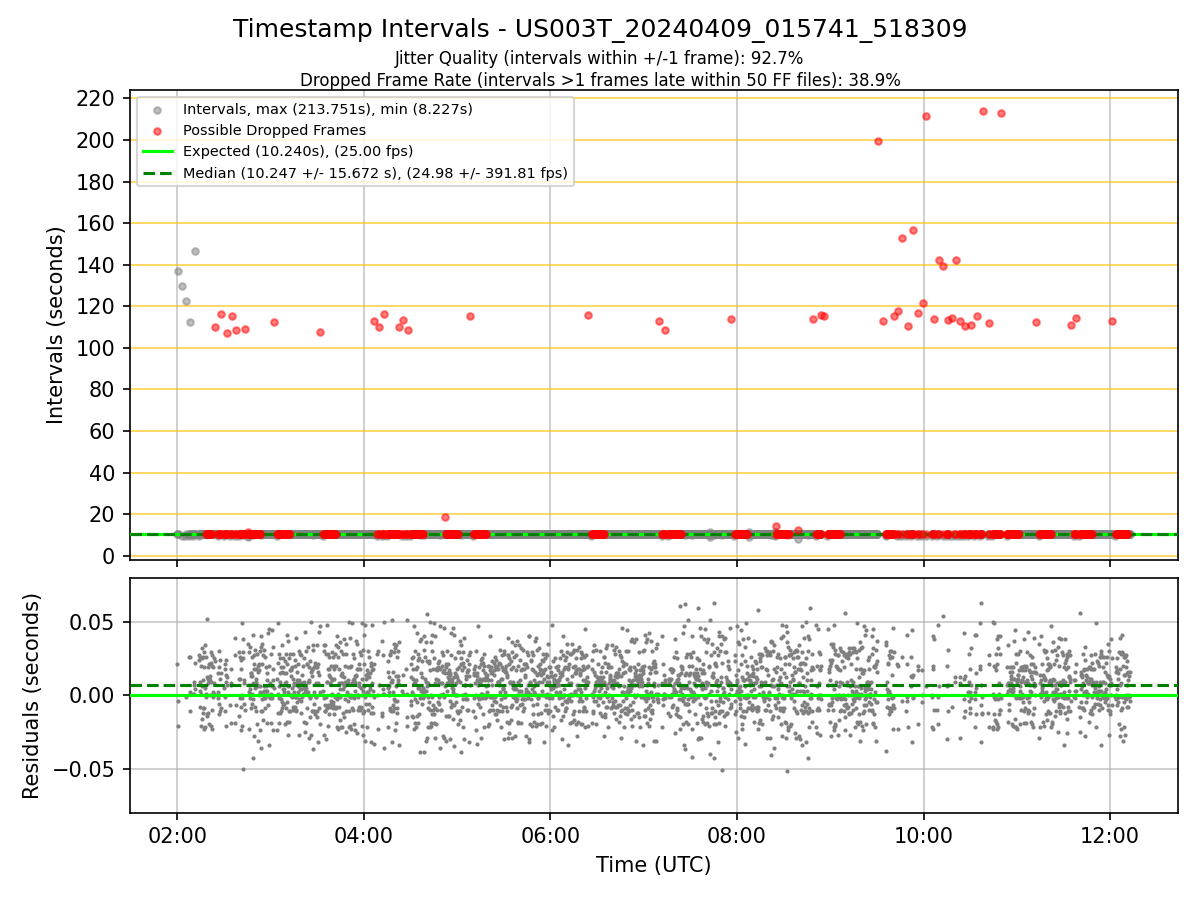Click the gray dot marker in the legend
This screenshot has width=1200, height=900.
(157, 109)
